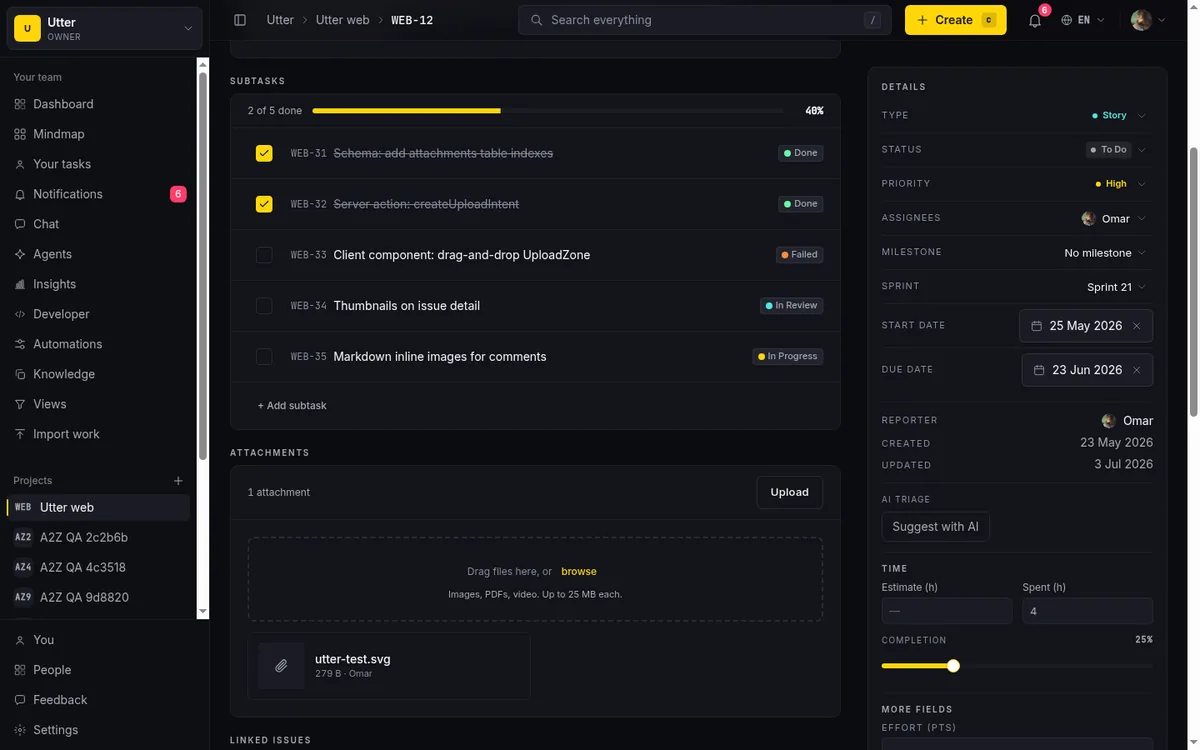
Task: Click the calendar icon in due date
Action: pyautogui.click(x=1039, y=370)
